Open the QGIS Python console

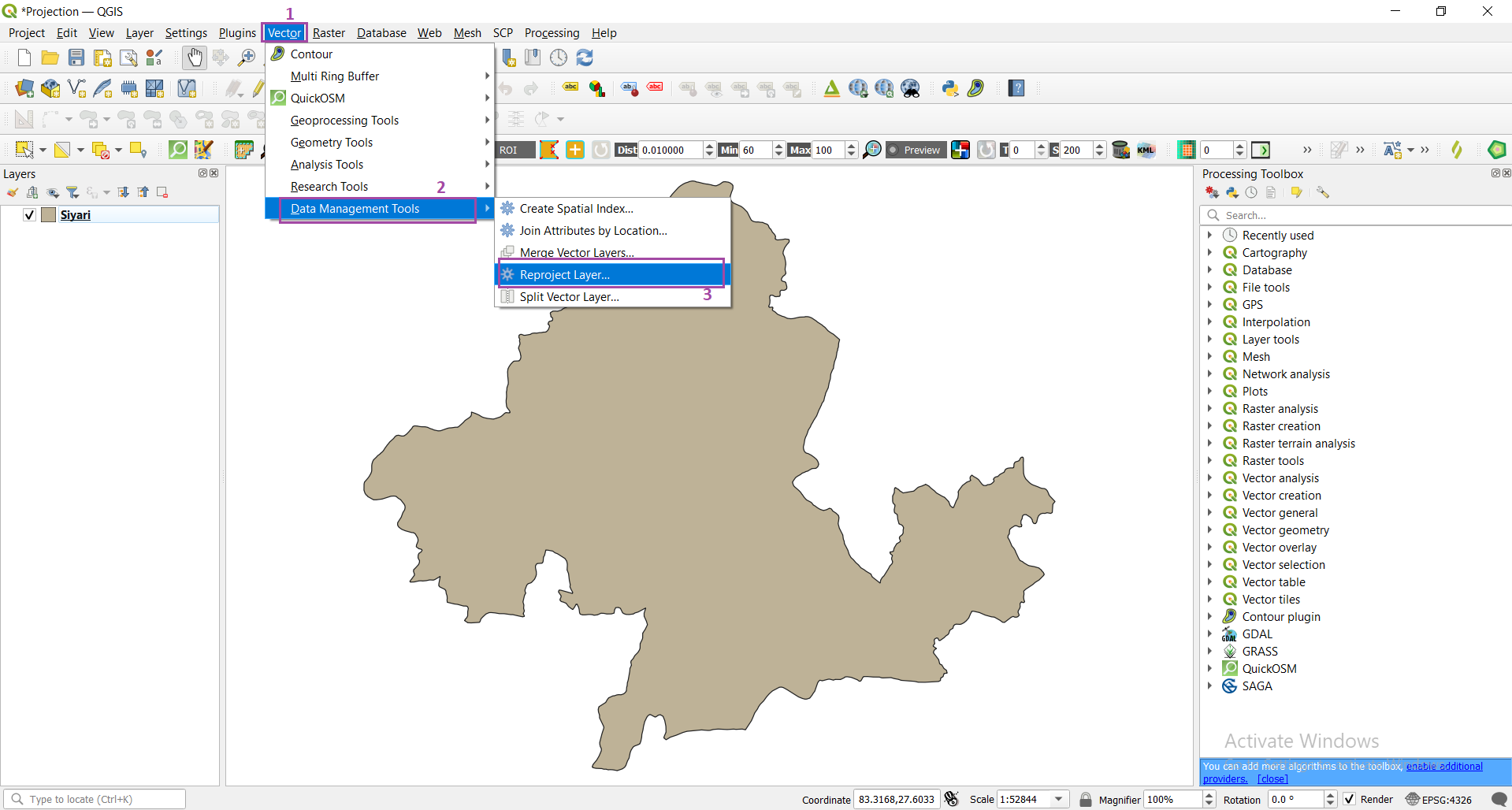pos(950,87)
